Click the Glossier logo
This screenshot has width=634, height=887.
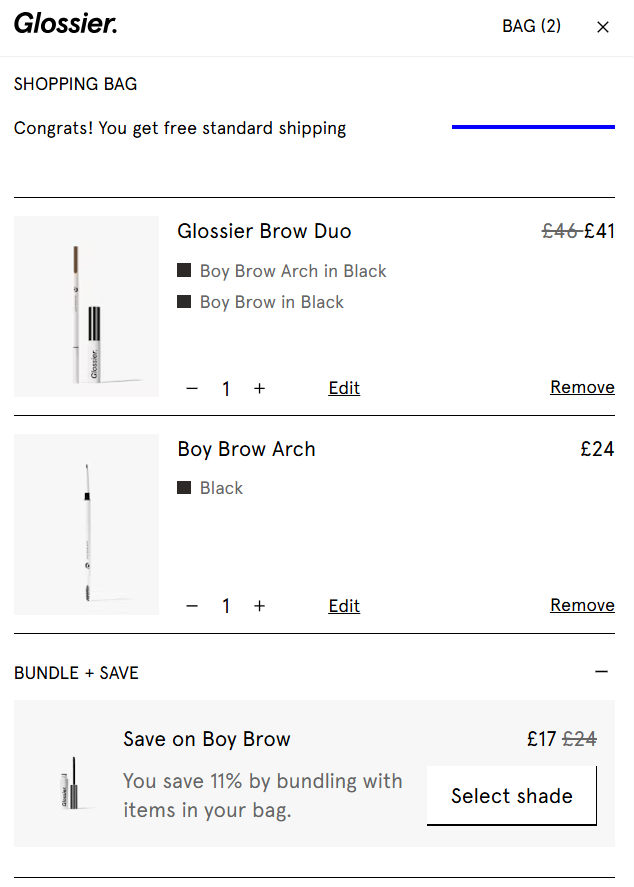pyautogui.click(x=65, y=25)
